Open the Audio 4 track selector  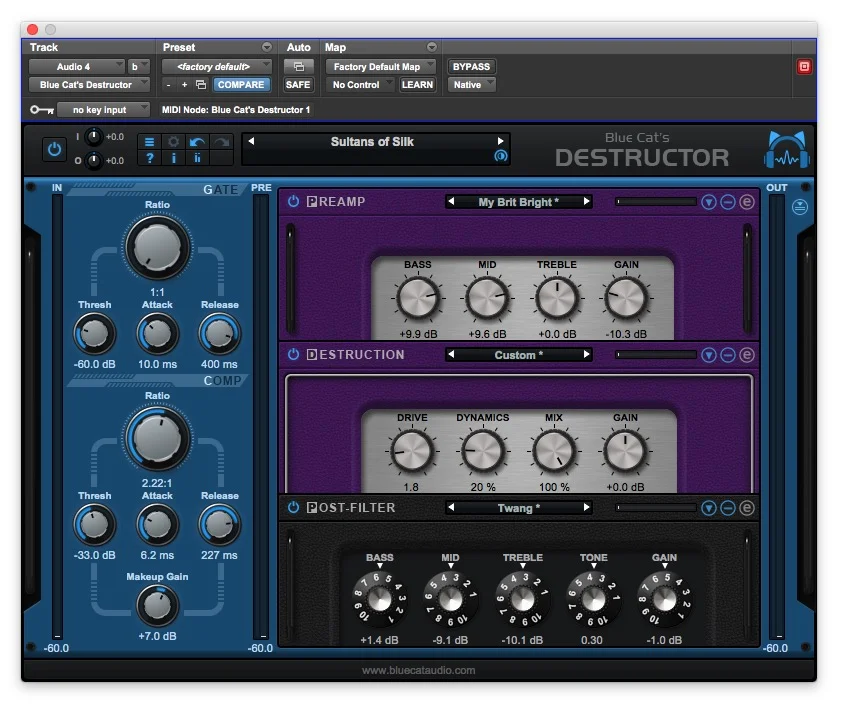(x=77, y=67)
